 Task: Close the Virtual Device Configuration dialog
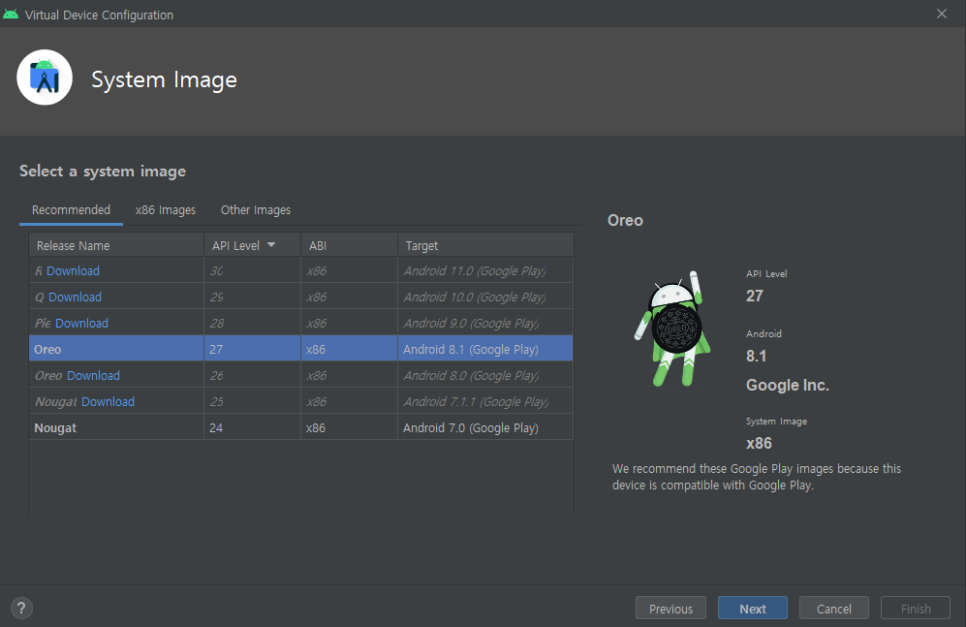point(942,14)
